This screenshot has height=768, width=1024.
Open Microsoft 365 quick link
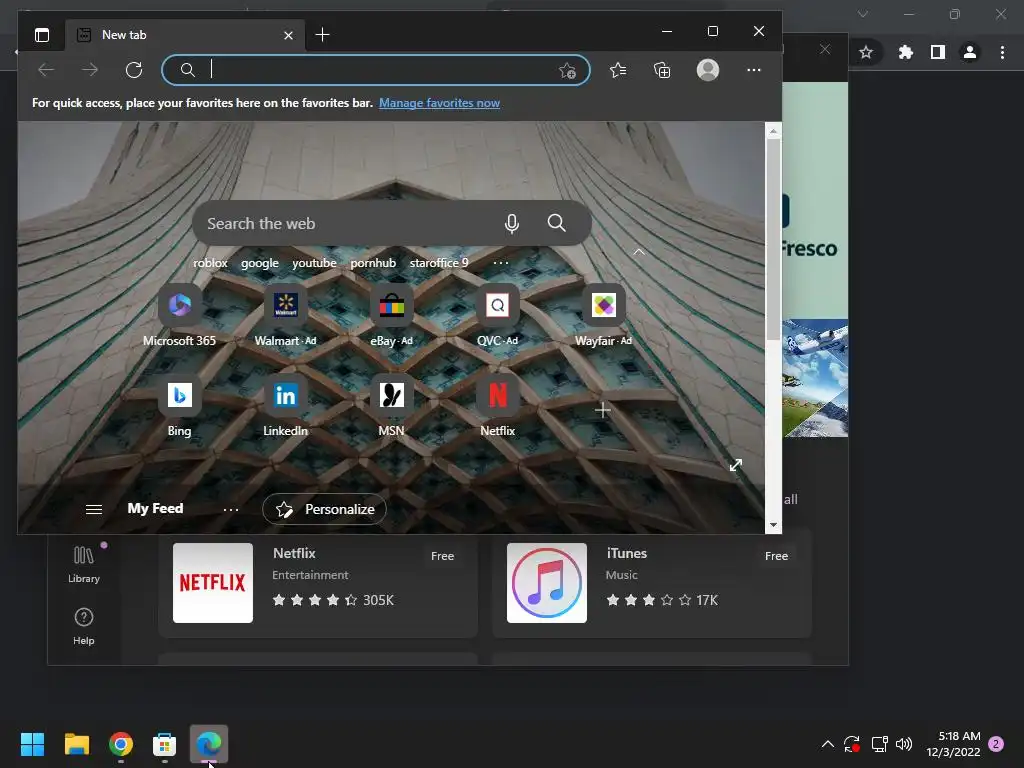click(x=179, y=317)
